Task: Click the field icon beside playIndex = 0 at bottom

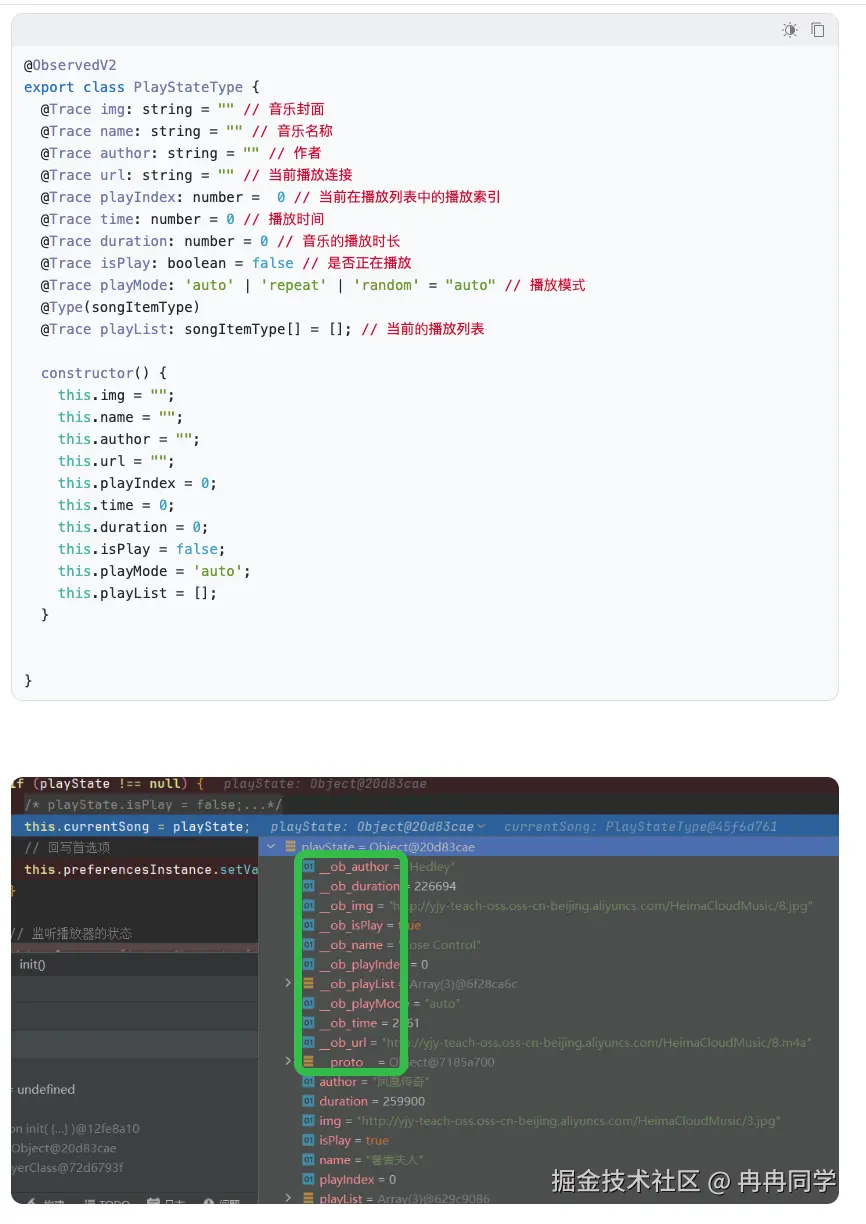Action: 308,1179
